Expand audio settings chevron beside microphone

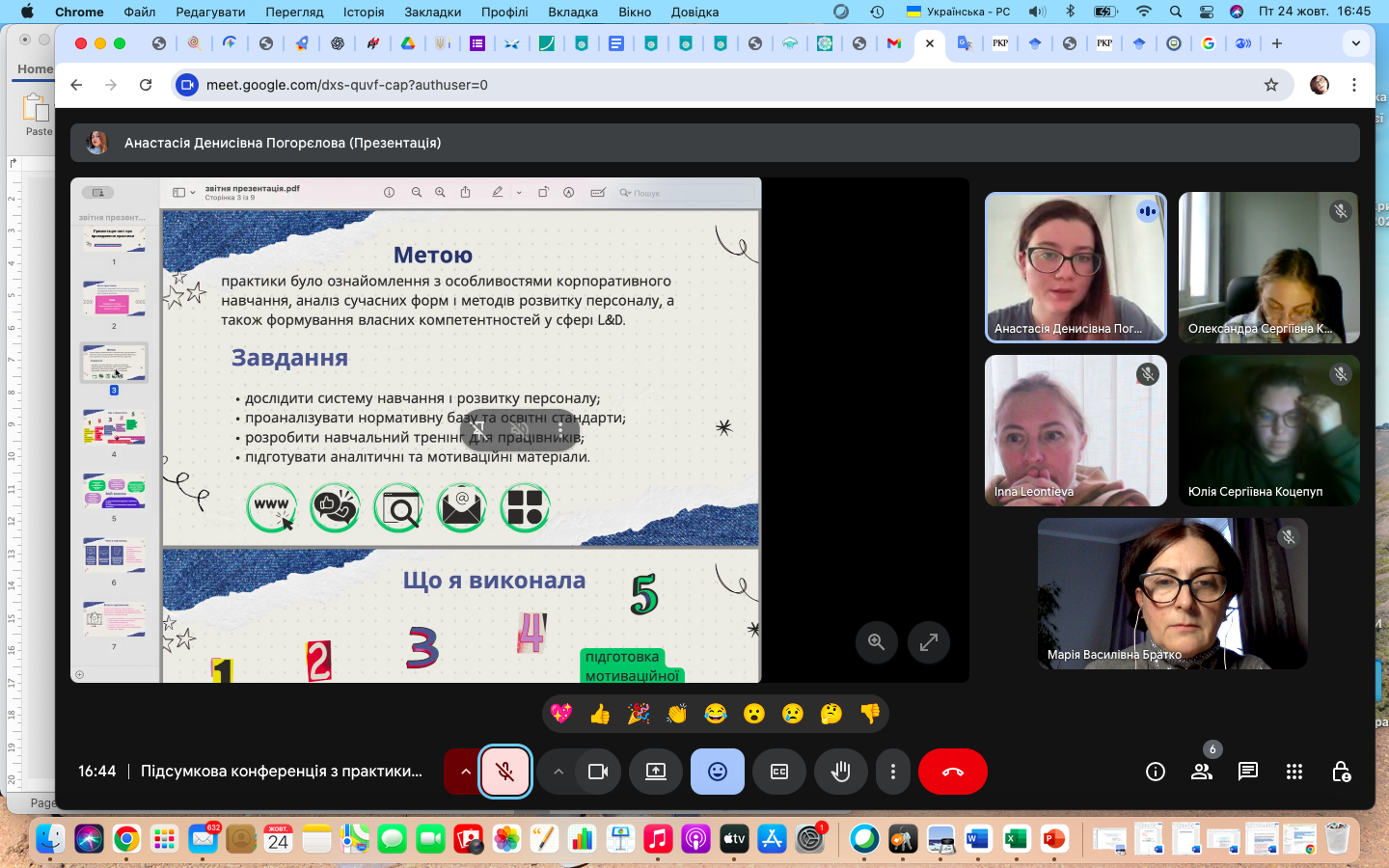465,772
